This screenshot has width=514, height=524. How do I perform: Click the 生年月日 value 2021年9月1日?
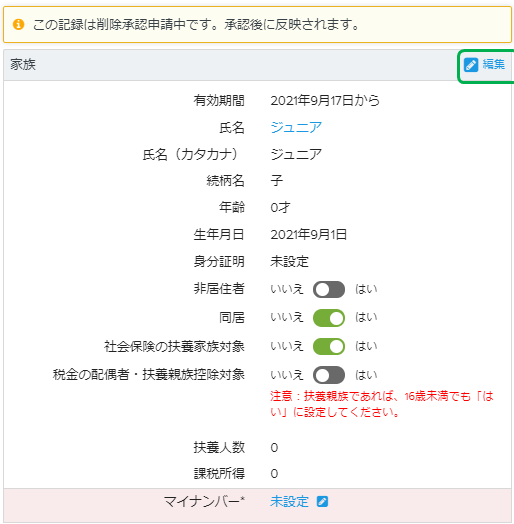[308, 235]
